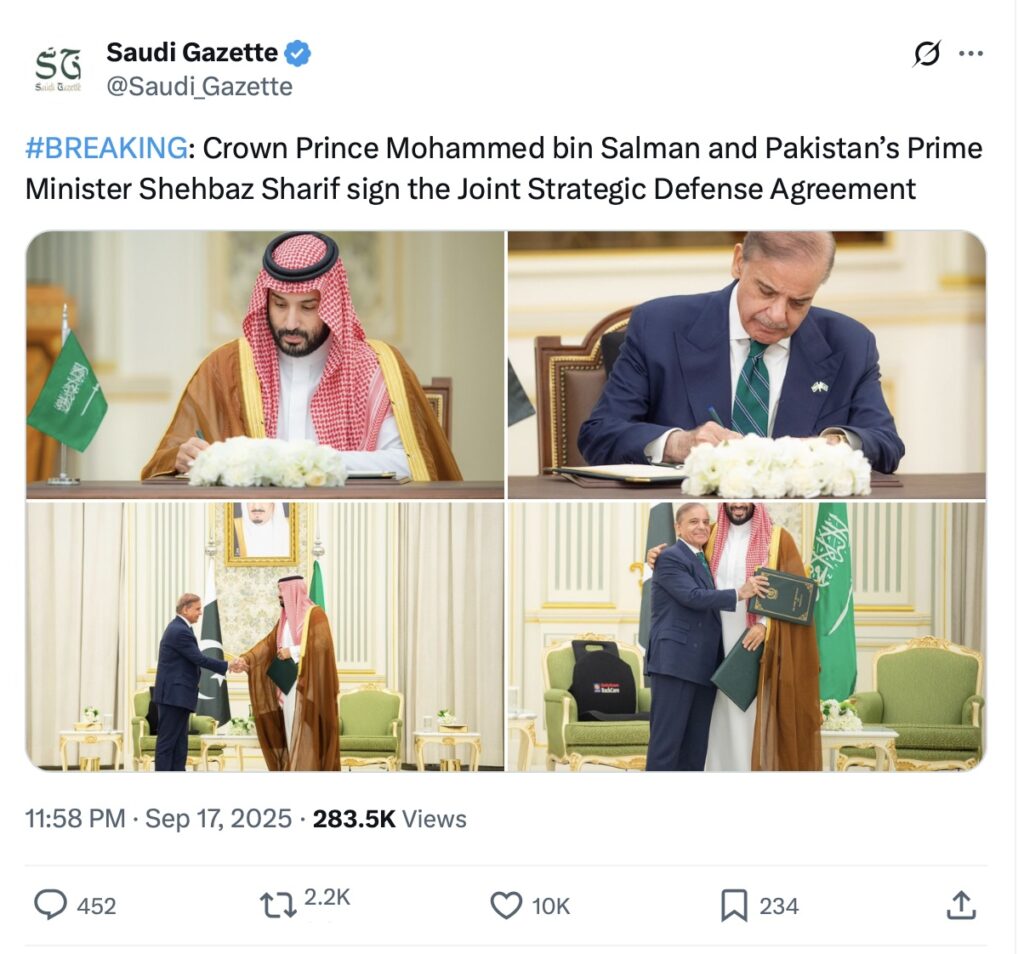Click the 452 replies count
The width and height of the screenshot is (1024, 954).
point(97,906)
